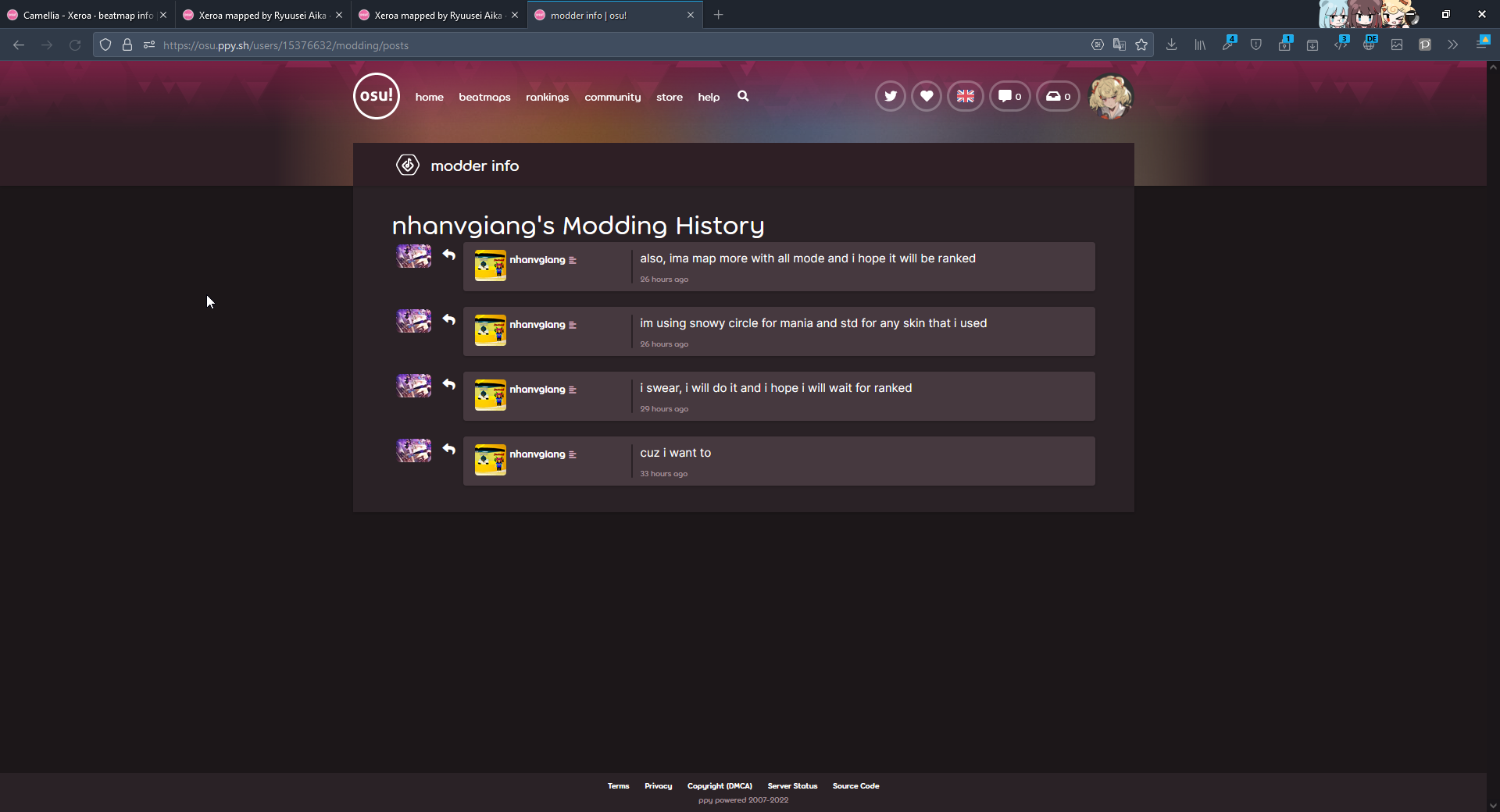Click modding history icon next to name in 'cuz i want to' post
Image resolution: width=1500 pixels, height=812 pixels.
click(573, 454)
